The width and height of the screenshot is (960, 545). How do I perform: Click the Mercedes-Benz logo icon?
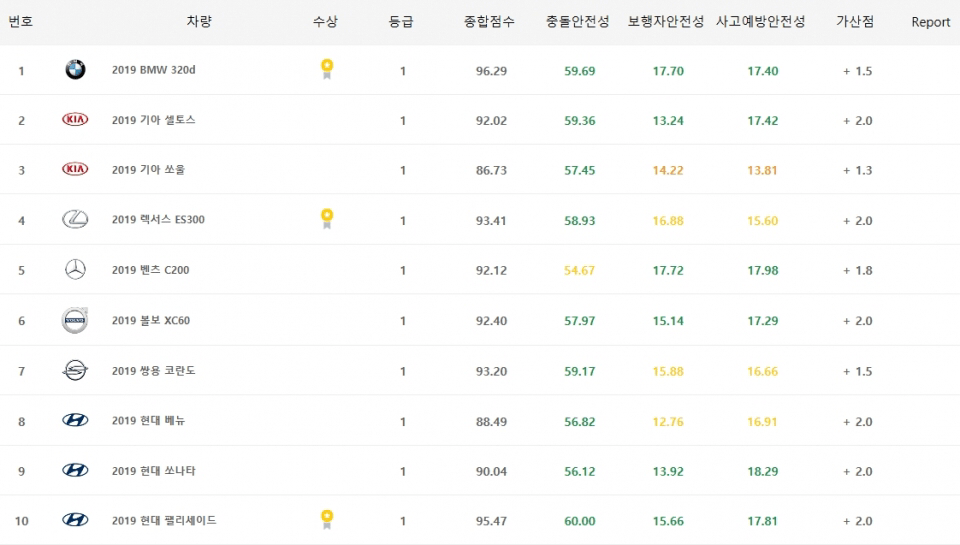(x=75, y=269)
